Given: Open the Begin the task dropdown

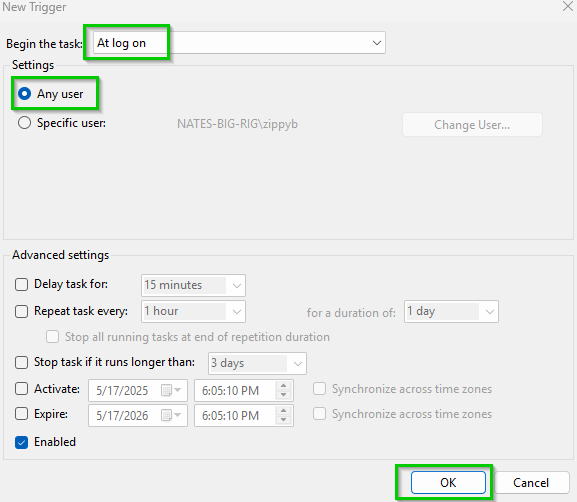Looking at the screenshot, I should pos(239,43).
